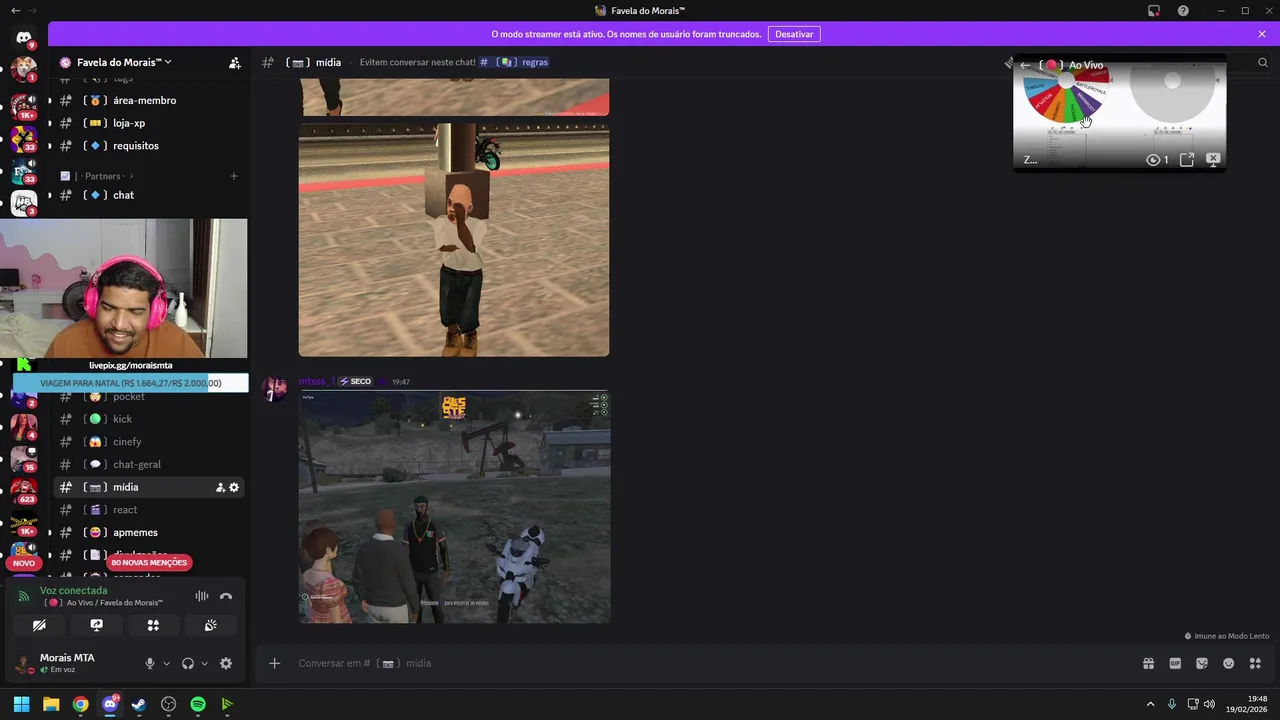This screenshot has height=720, width=1280.
Task: Open Discord direct messages home icon
Action: [24, 38]
